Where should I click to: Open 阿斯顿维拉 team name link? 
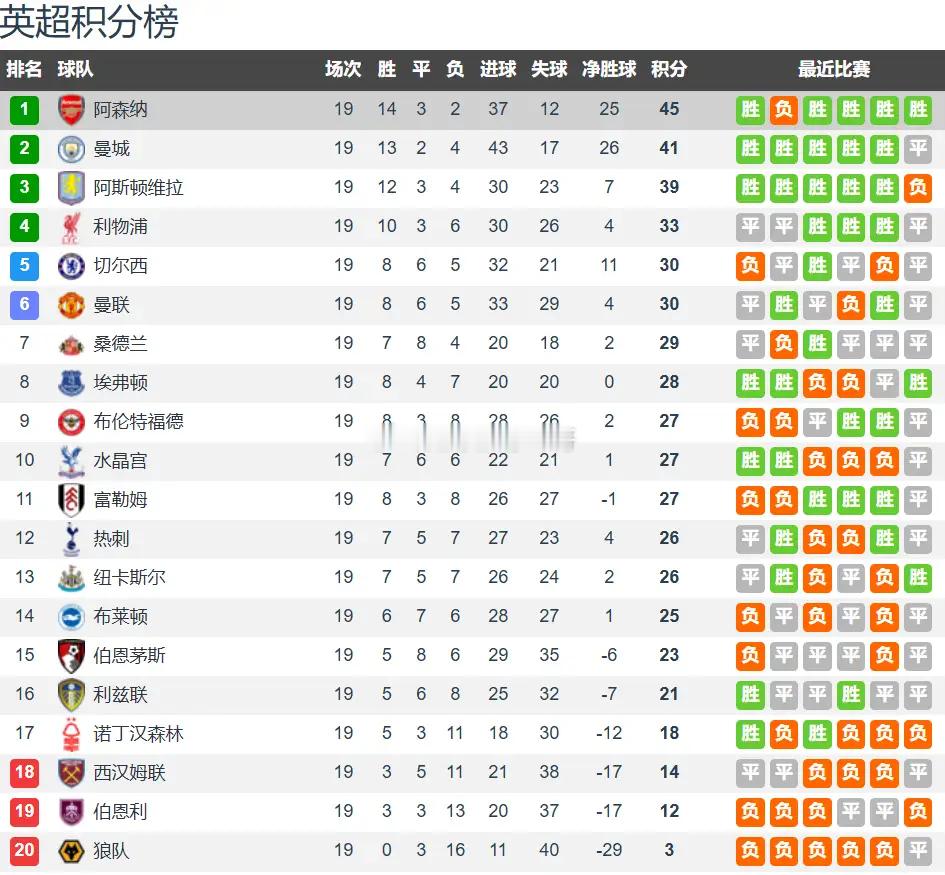coord(138,188)
